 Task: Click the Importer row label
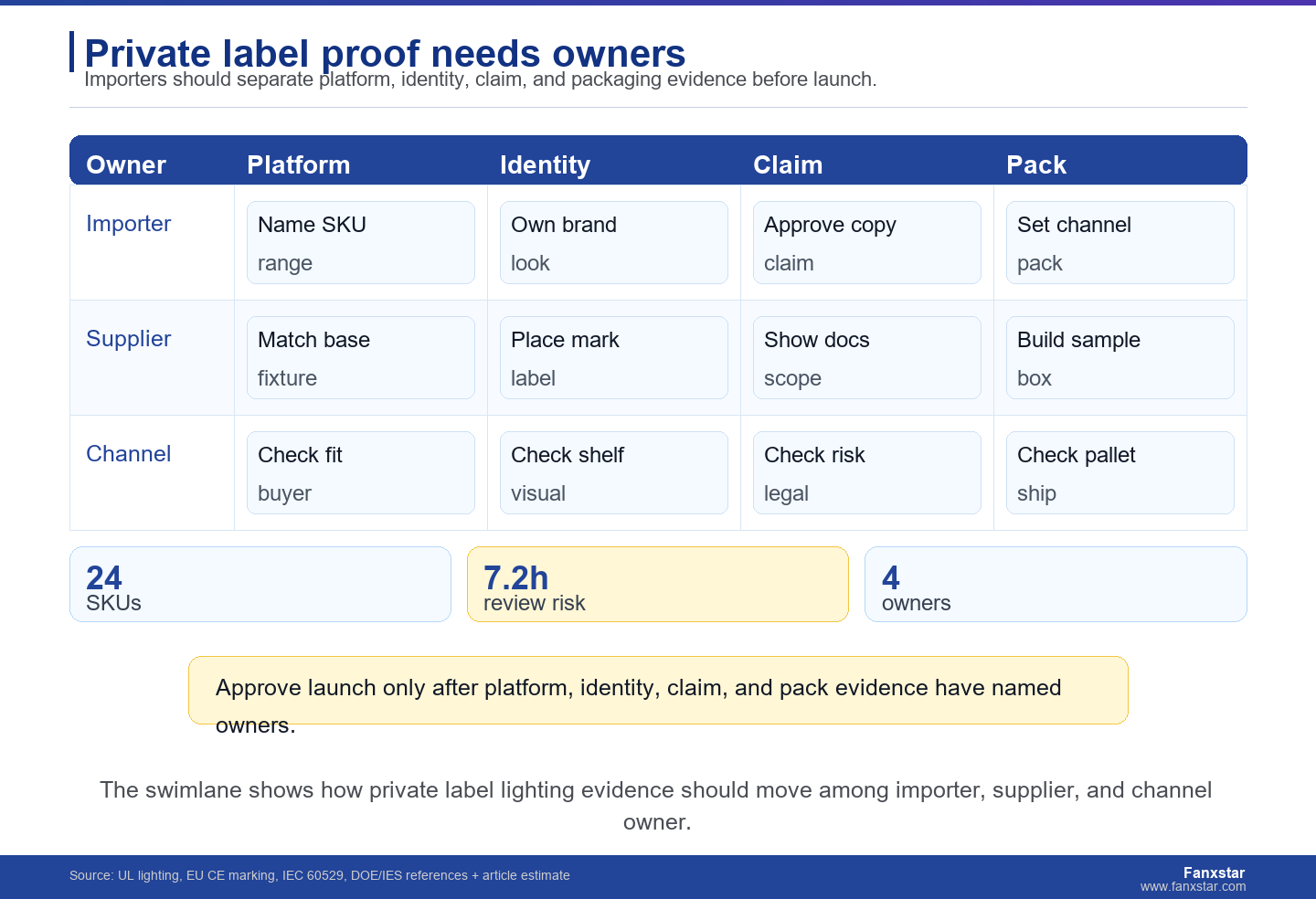click(129, 224)
